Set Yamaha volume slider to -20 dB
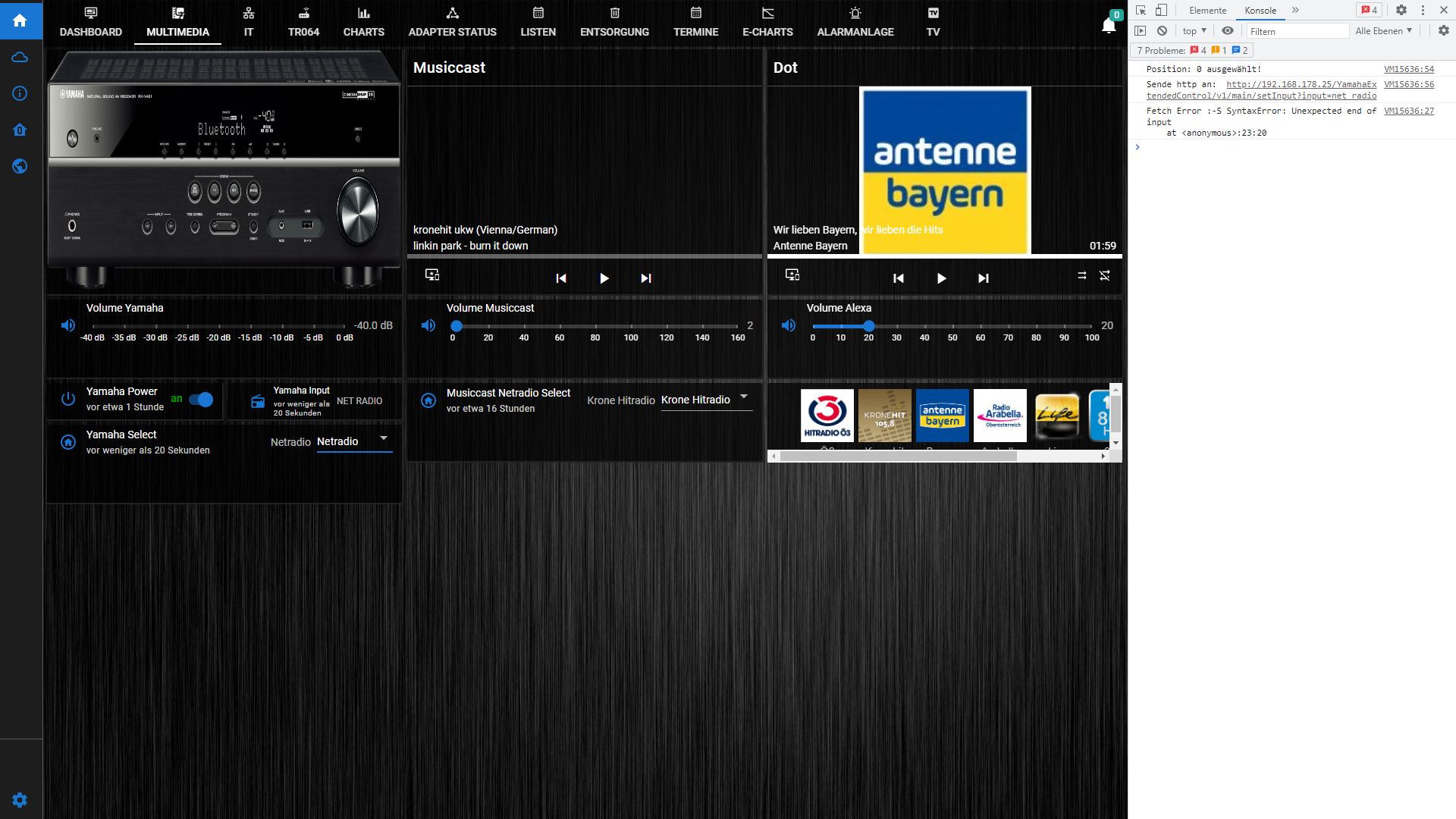 point(219,326)
